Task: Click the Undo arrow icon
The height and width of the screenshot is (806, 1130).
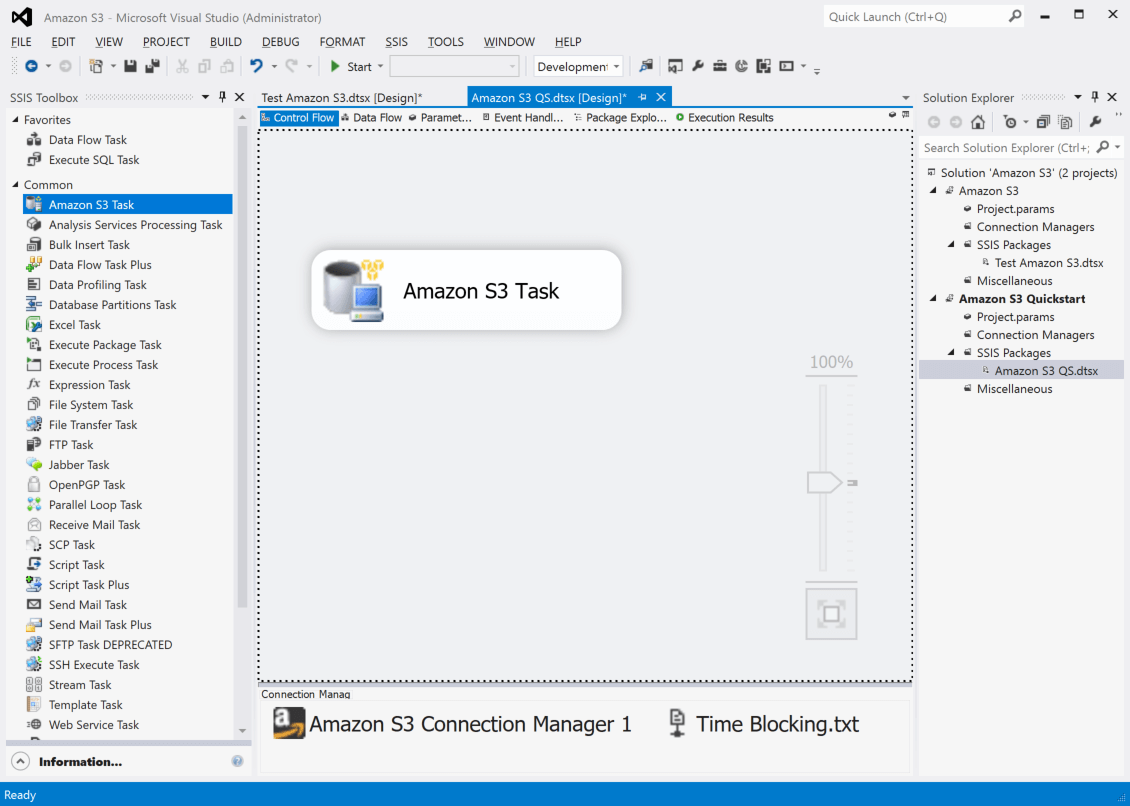Action: click(x=257, y=66)
